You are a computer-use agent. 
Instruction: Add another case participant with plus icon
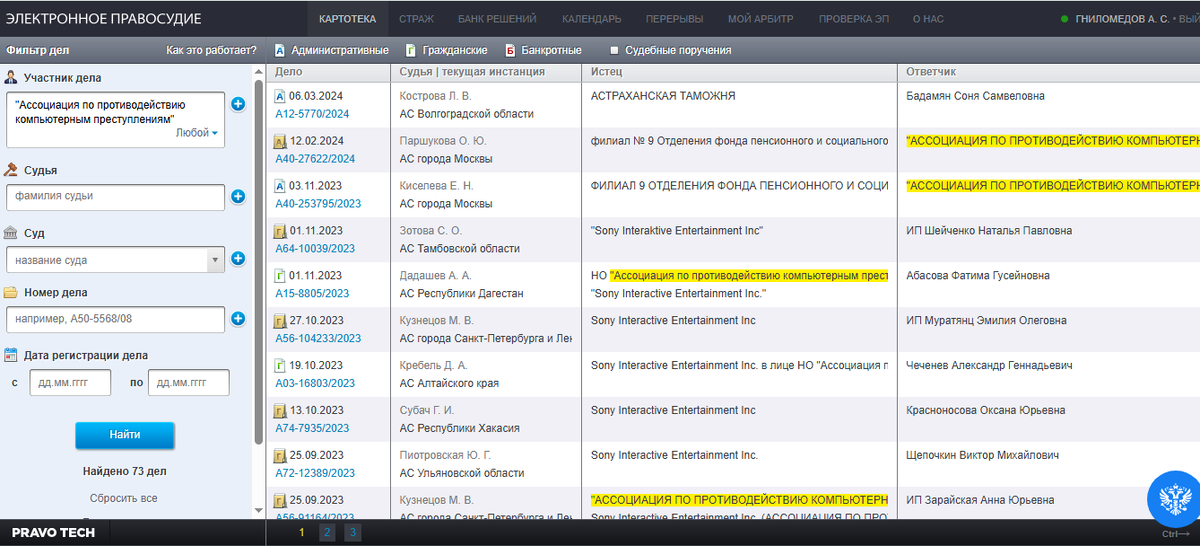click(x=238, y=104)
